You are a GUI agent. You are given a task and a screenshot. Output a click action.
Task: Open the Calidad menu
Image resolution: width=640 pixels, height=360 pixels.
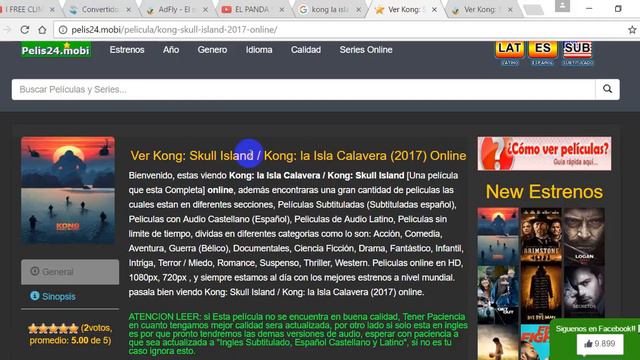click(306, 50)
